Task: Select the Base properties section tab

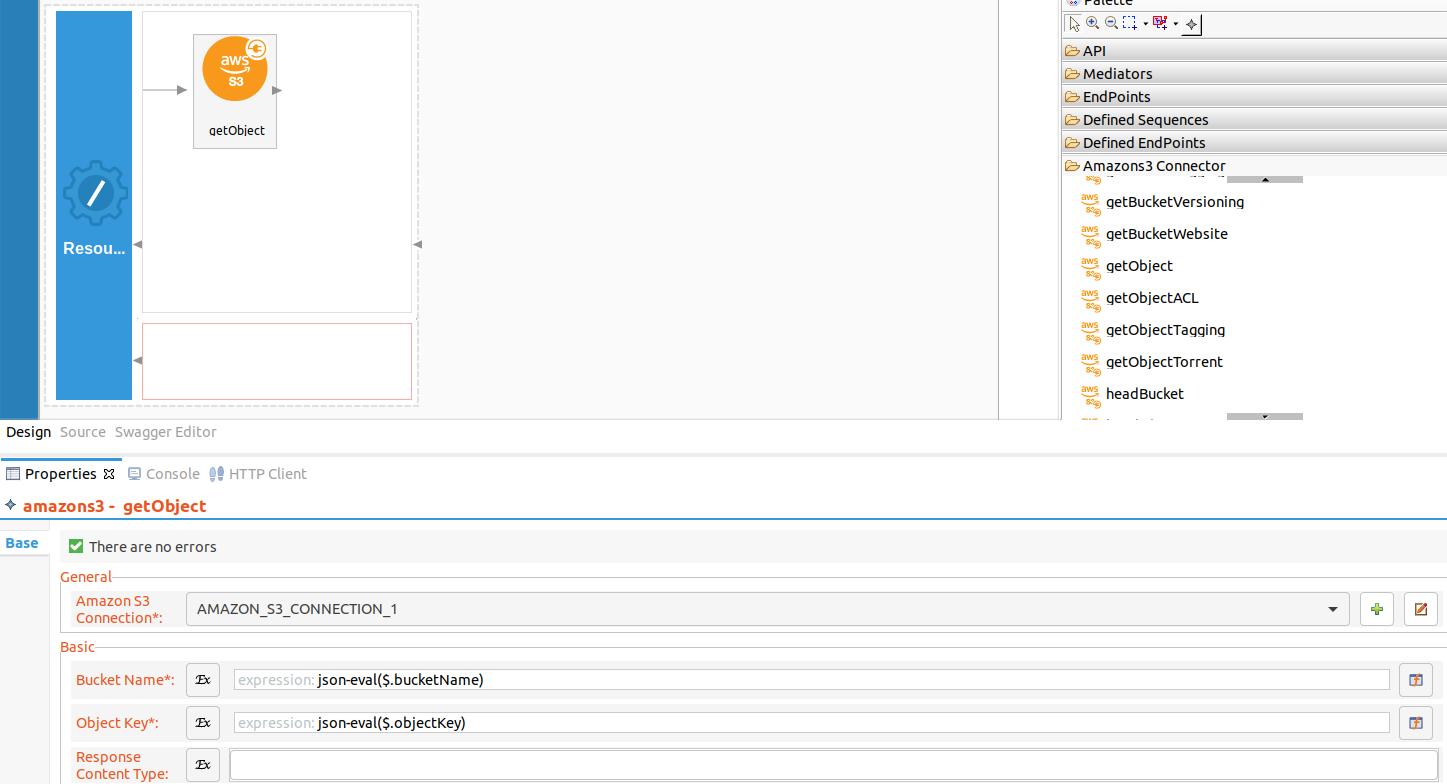Action: pyautogui.click(x=22, y=543)
